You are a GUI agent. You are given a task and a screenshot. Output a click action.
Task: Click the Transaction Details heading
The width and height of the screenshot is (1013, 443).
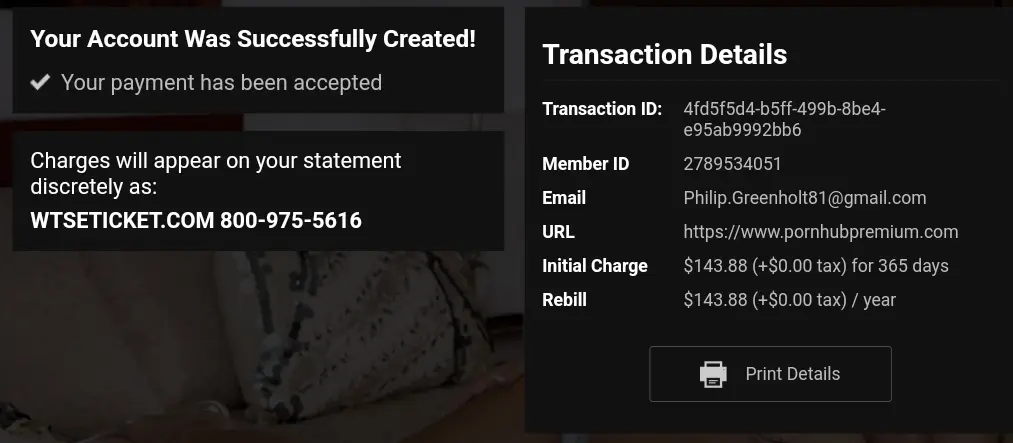(x=665, y=54)
